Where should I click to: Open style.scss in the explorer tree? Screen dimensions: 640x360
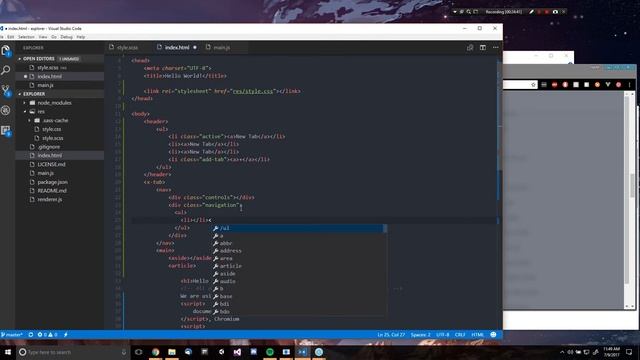(x=53, y=138)
